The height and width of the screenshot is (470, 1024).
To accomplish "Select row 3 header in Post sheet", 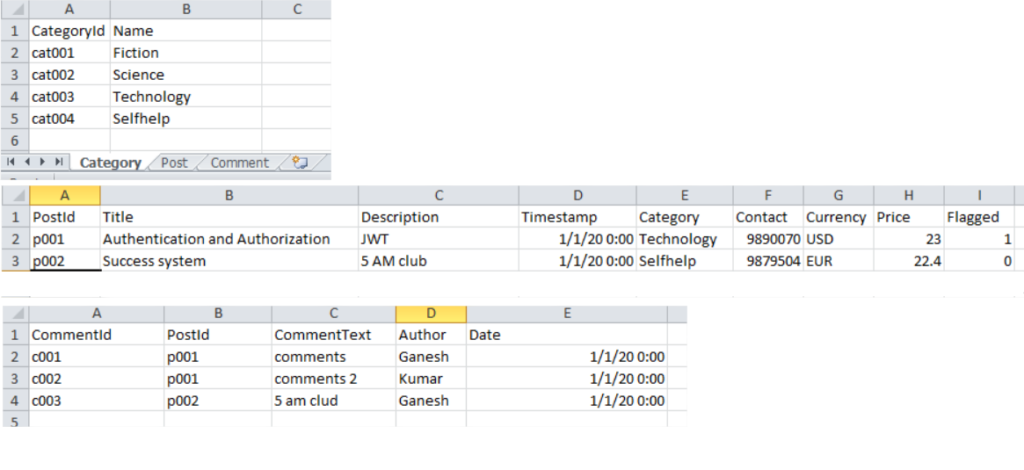I will (x=15, y=261).
